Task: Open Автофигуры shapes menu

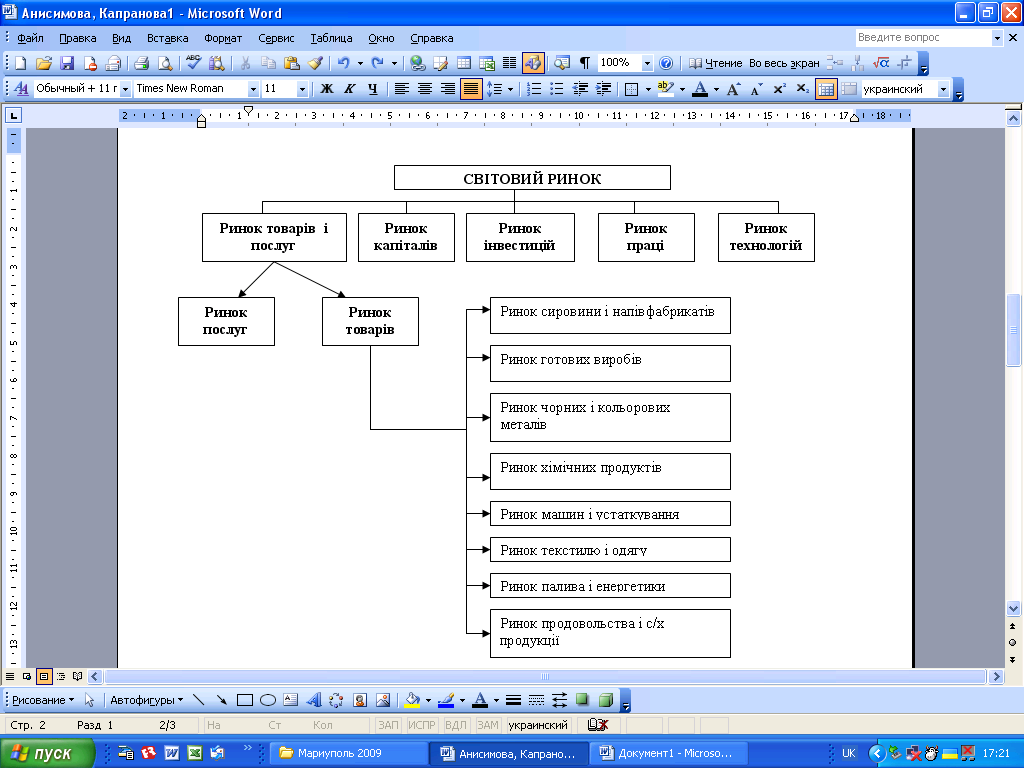Action: [x=146, y=700]
